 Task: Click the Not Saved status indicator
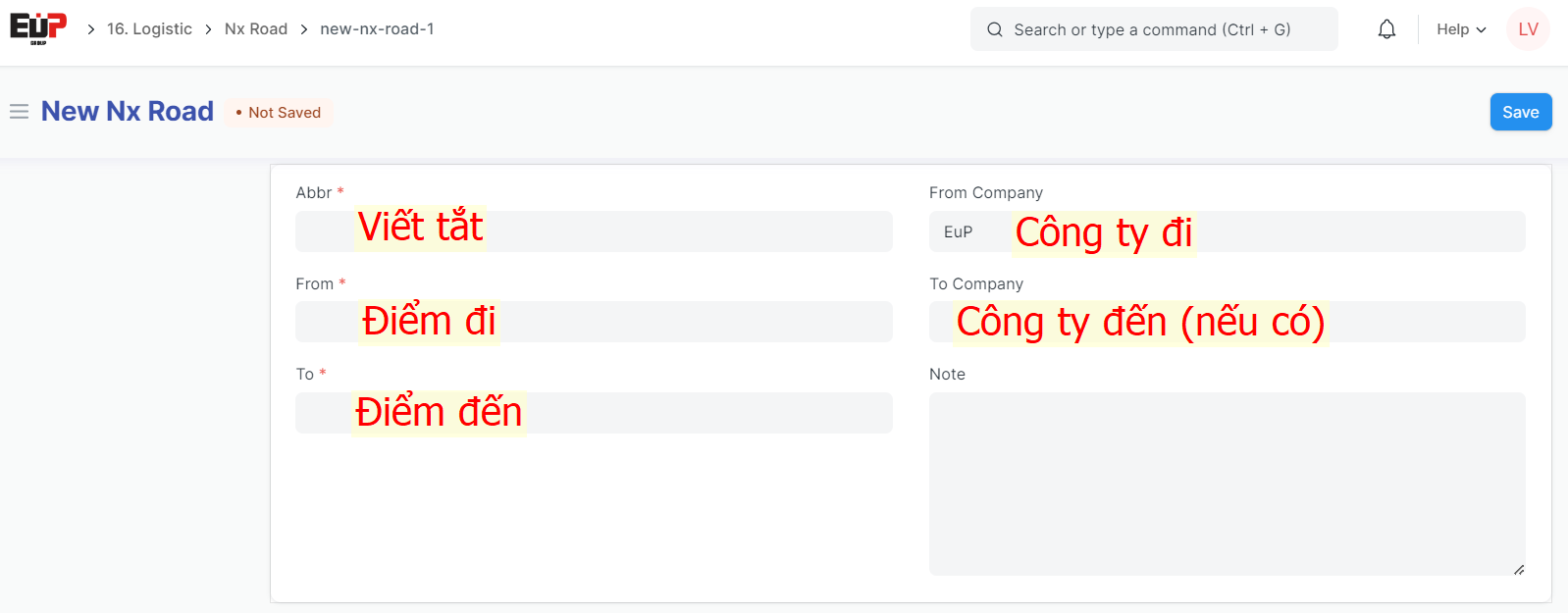pos(279,113)
